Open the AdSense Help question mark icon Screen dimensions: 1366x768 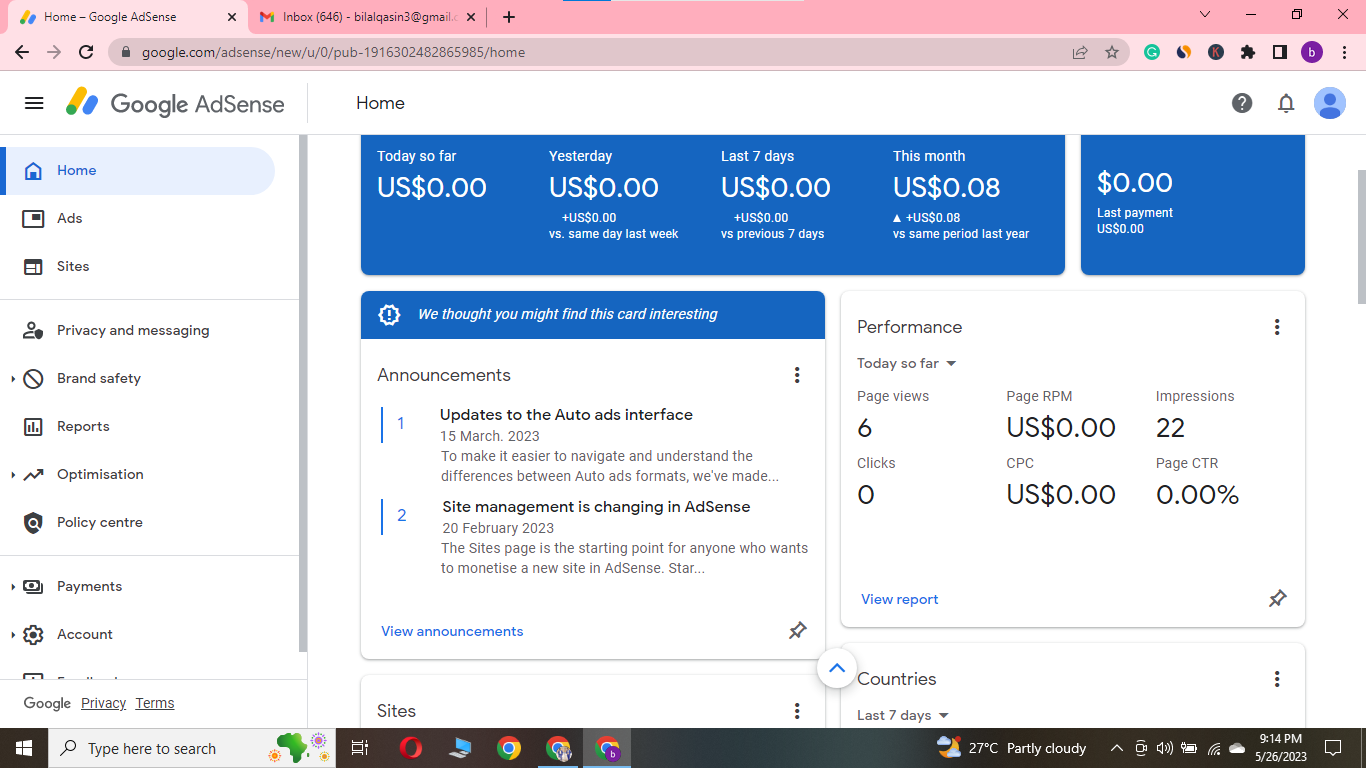point(1242,103)
